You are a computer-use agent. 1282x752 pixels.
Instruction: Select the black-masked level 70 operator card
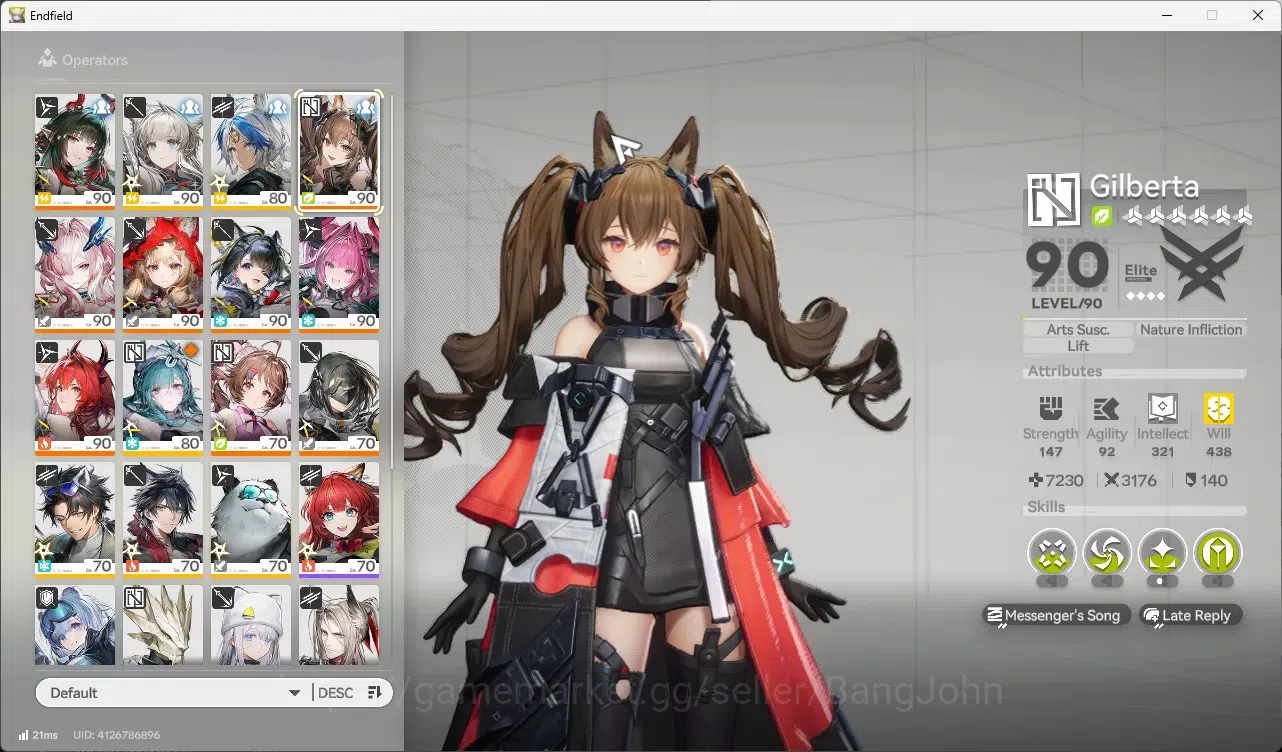(x=339, y=398)
